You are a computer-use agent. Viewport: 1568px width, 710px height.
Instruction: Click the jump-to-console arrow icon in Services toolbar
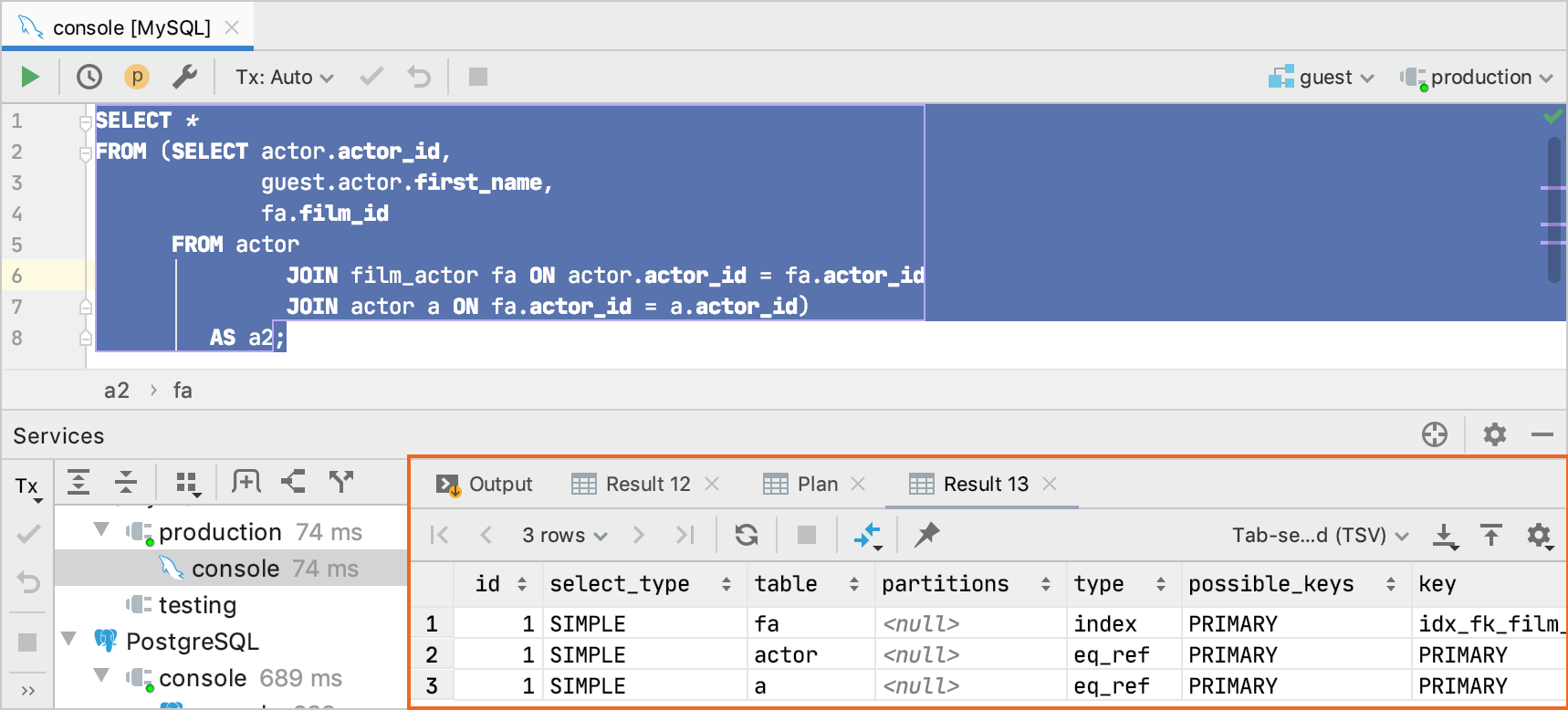coord(293,482)
